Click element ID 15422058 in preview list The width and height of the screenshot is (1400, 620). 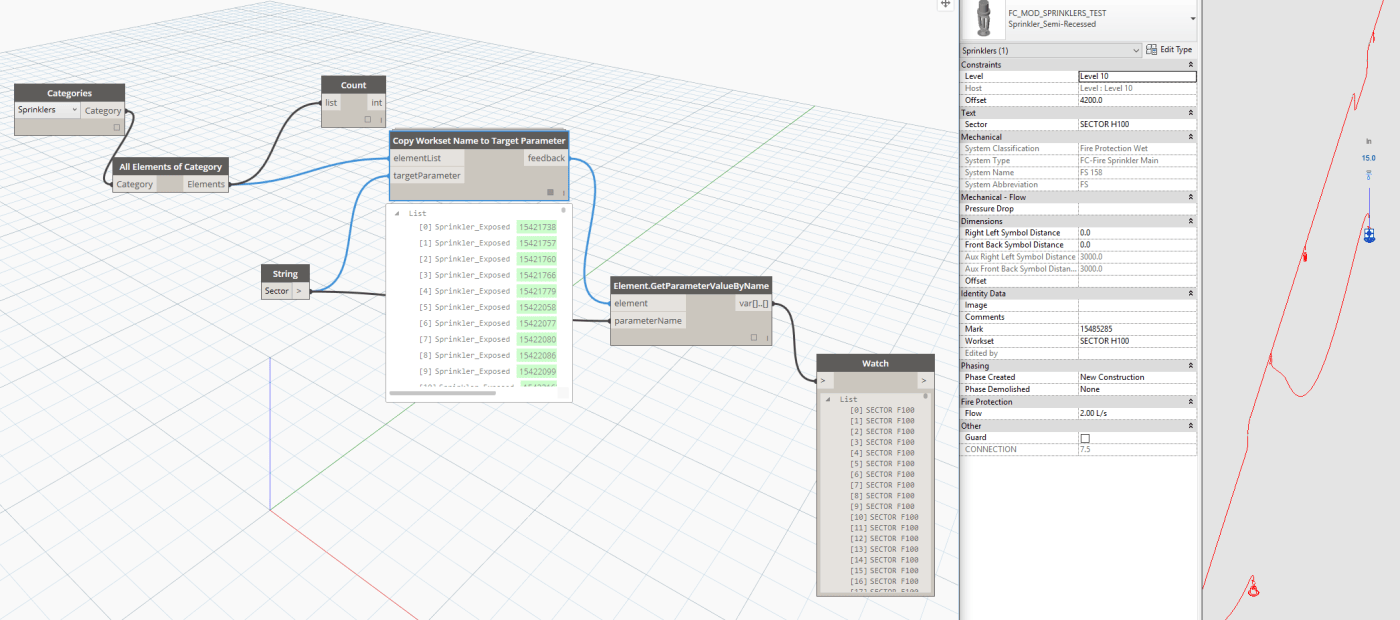tap(537, 307)
